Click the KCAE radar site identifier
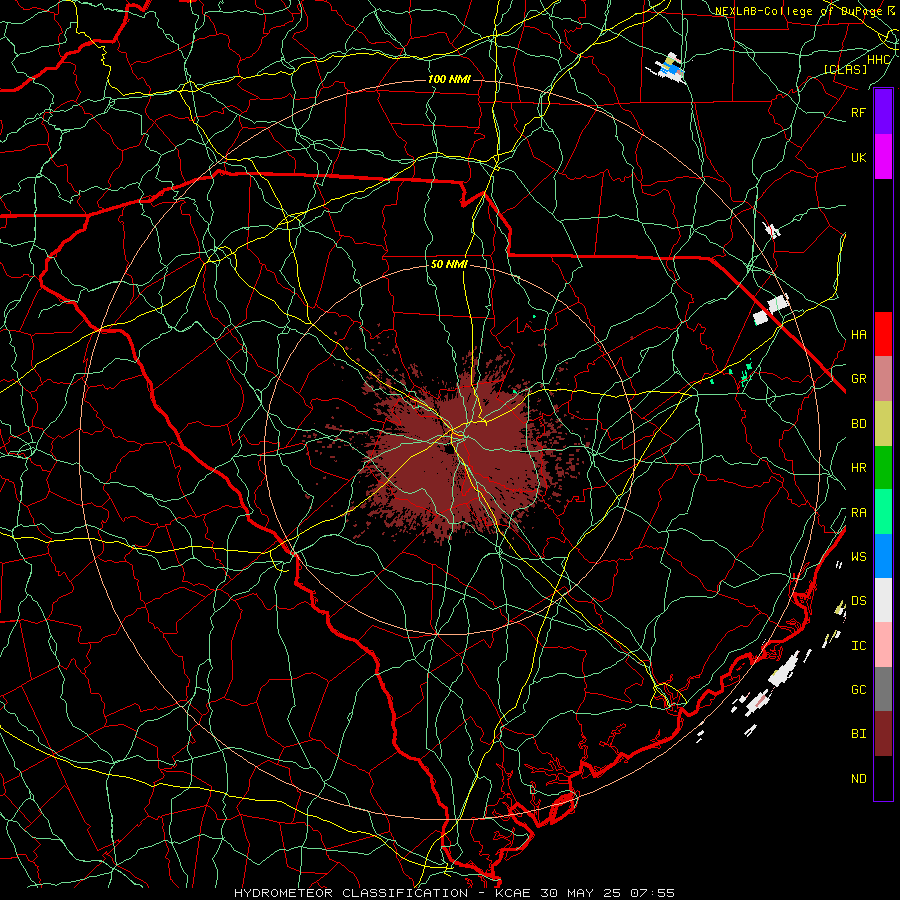Image resolution: width=900 pixels, height=900 pixels. (x=514, y=893)
